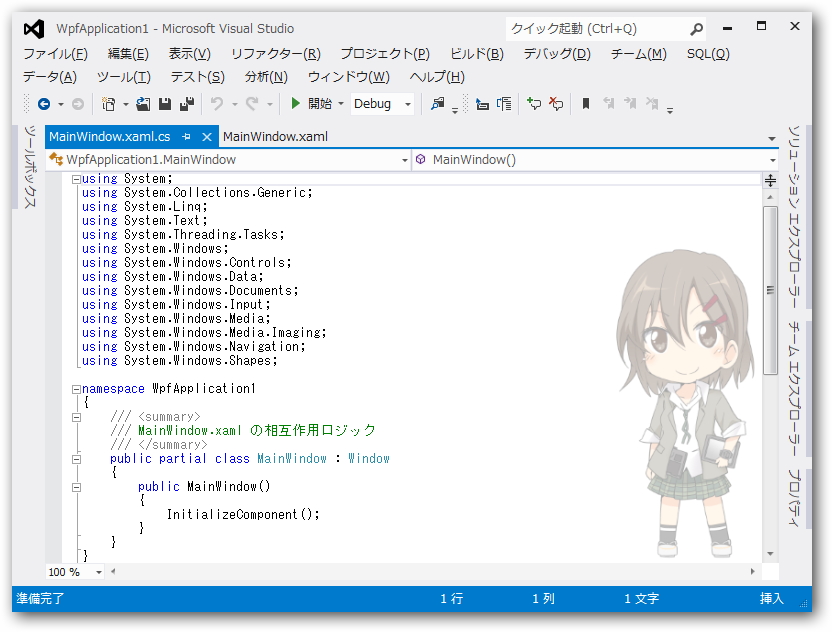The image size is (832, 632).
Task: Start debugging with the 開始 button
Action: pyautogui.click(x=311, y=103)
